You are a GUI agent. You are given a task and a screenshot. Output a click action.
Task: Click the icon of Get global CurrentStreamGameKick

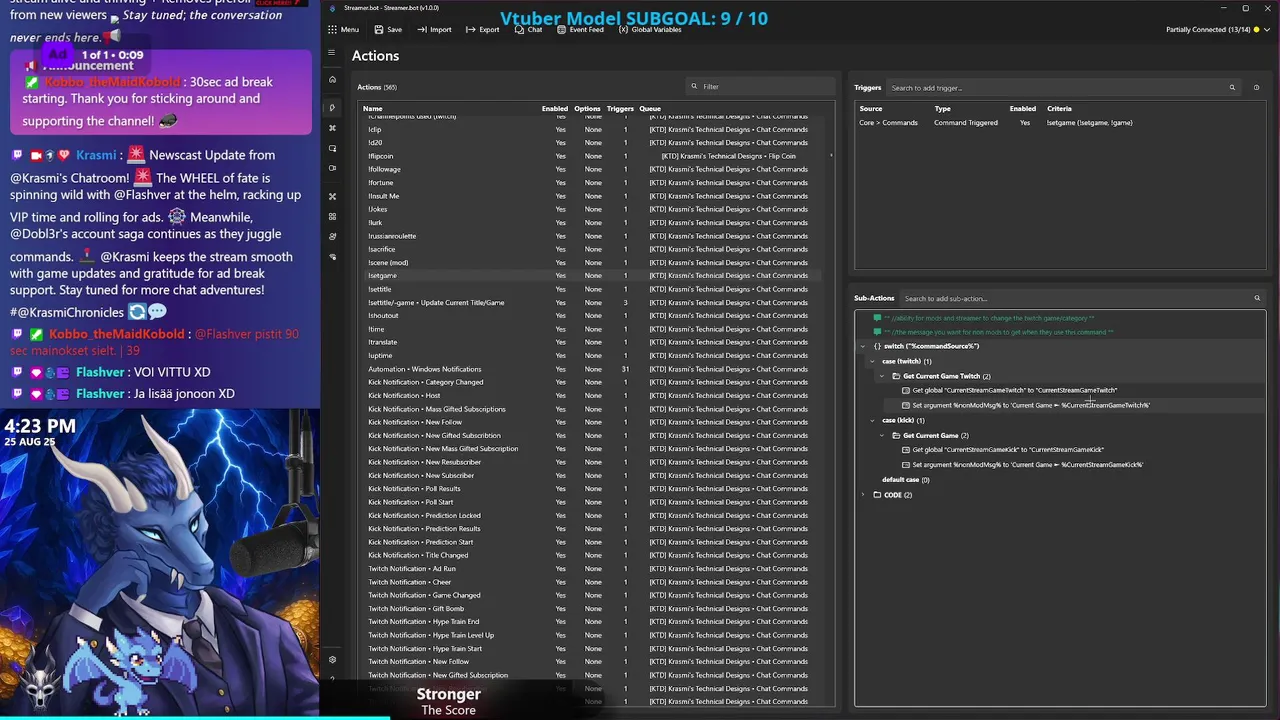(906, 450)
